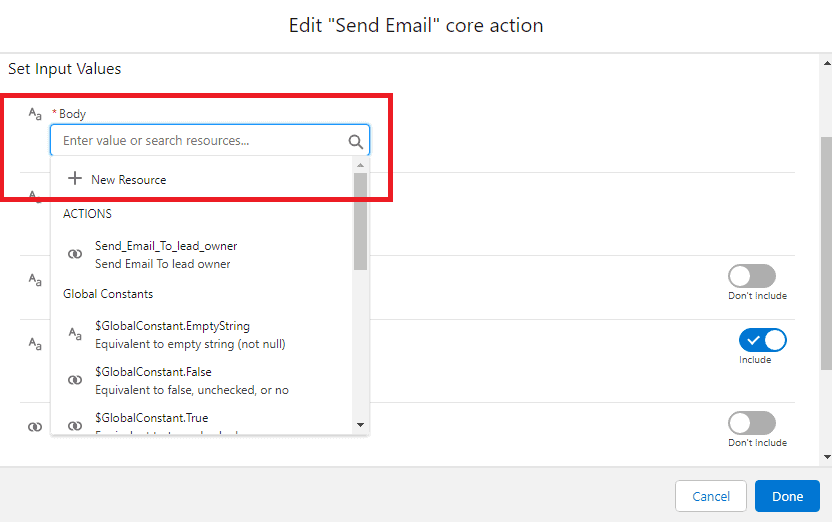Screen dimensions: 832x522
Task: Click the link icon beside Send_Email_To_lead_owner
Action: [75, 254]
